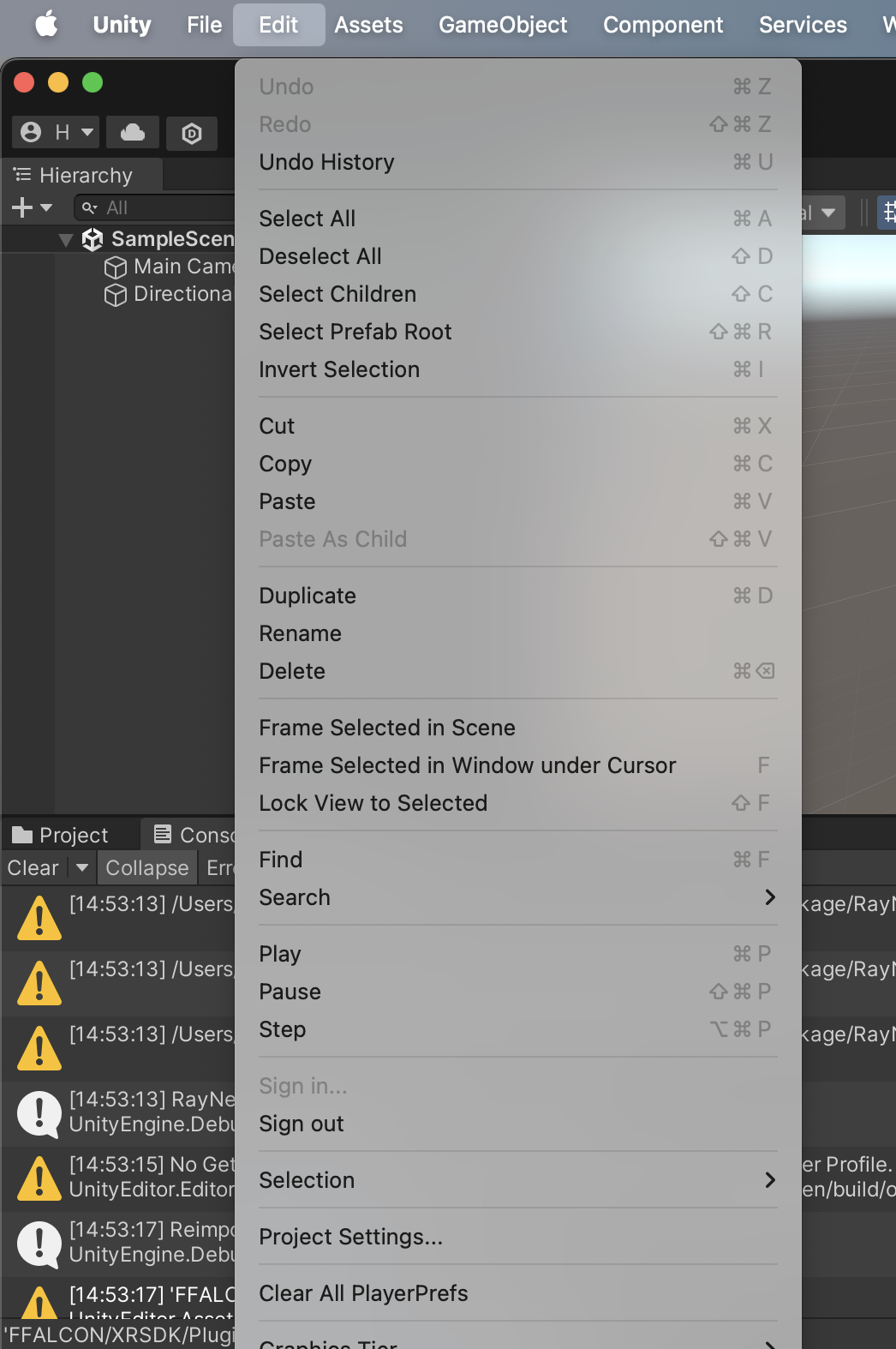
Task: Toggle the Collapse console option
Action: [x=146, y=868]
